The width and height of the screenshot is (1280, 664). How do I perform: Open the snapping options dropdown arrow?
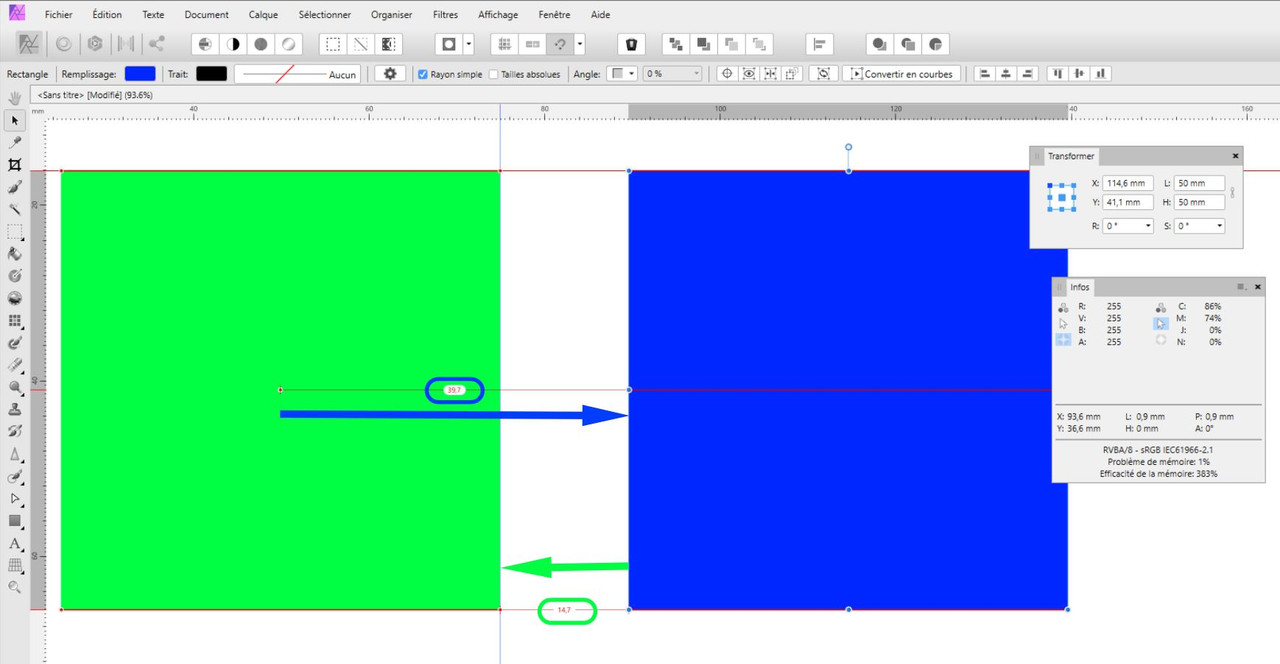click(x=579, y=44)
